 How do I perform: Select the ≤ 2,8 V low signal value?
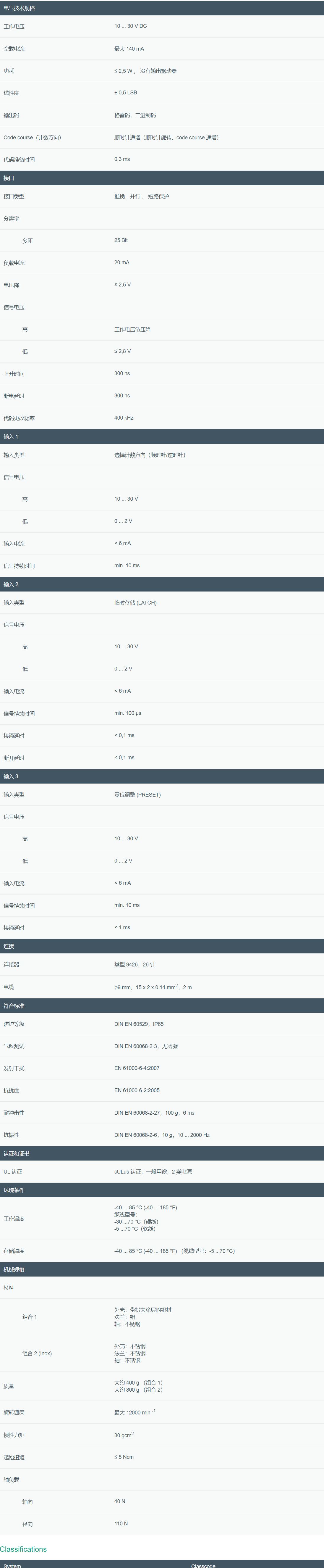(x=122, y=351)
